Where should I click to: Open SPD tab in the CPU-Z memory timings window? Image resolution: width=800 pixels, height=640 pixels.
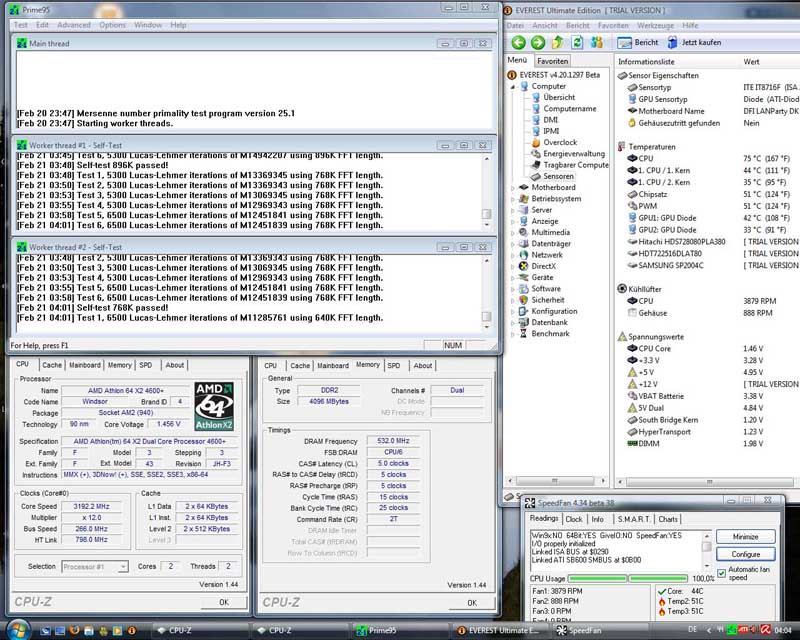pos(393,365)
